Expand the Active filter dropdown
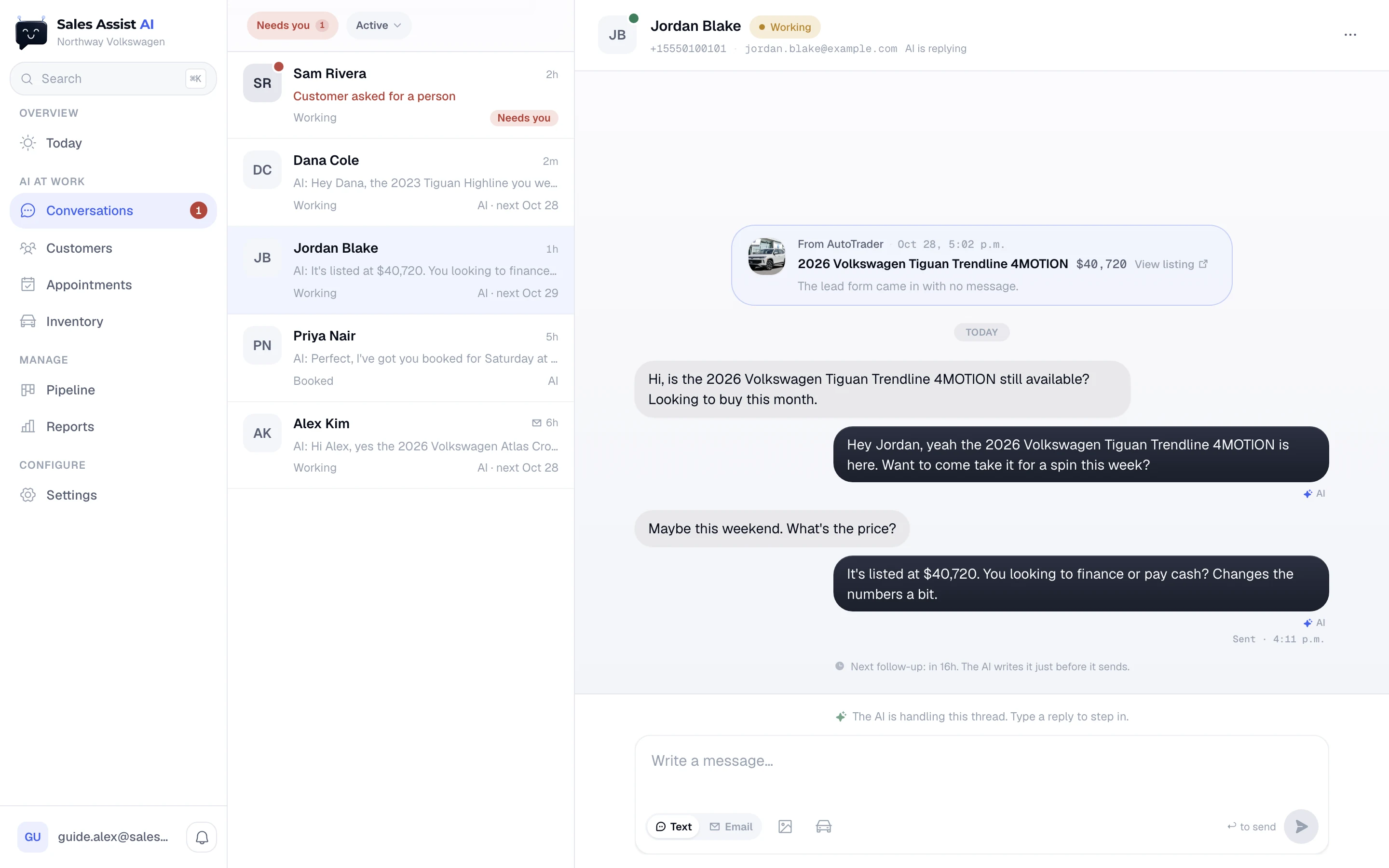Screen dimensions: 1389x868 coord(378,25)
